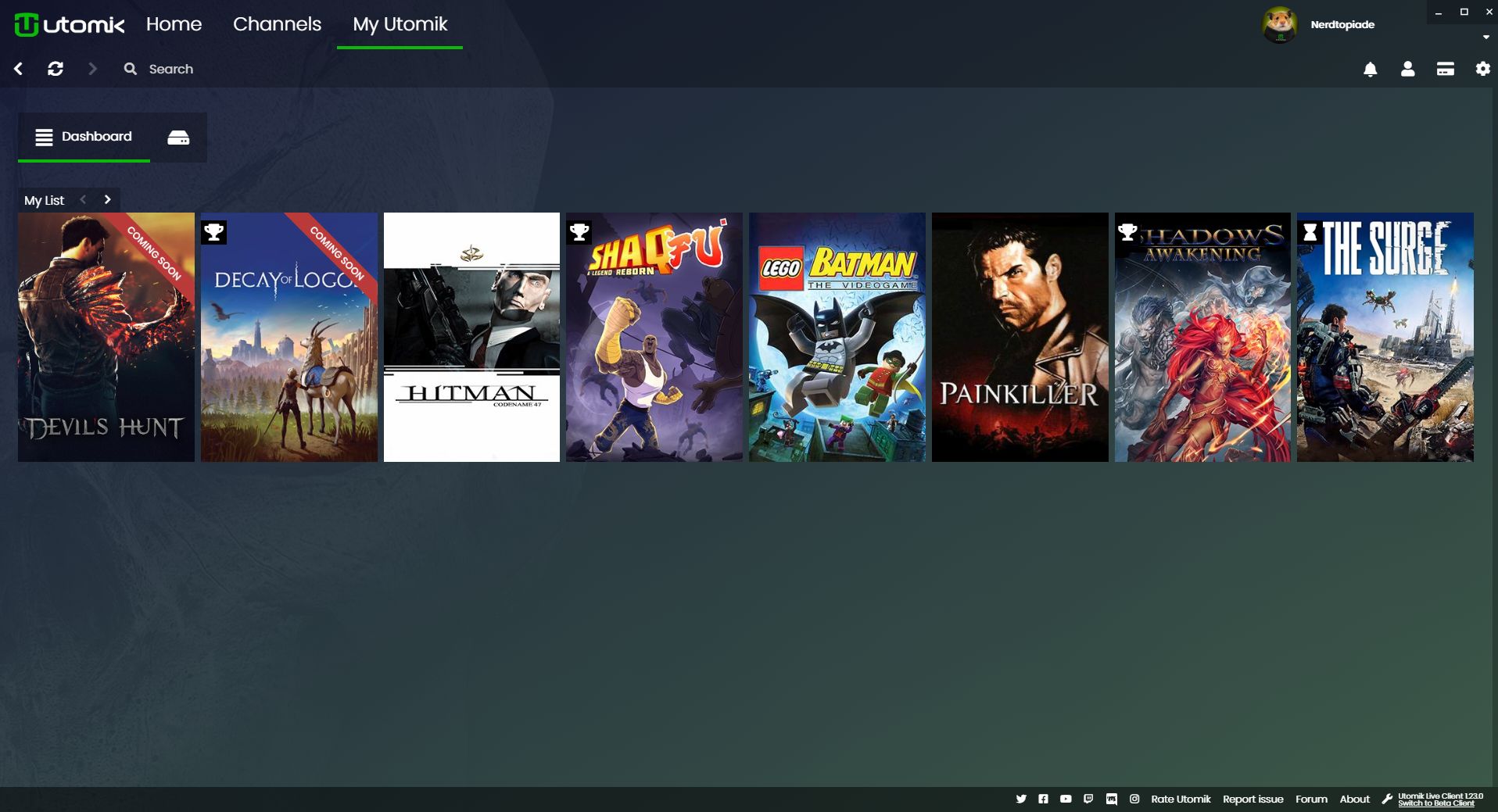Click the trophy badge on Decay of Logos
The width and height of the screenshot is (1498, 812).
tap(213, 232)
